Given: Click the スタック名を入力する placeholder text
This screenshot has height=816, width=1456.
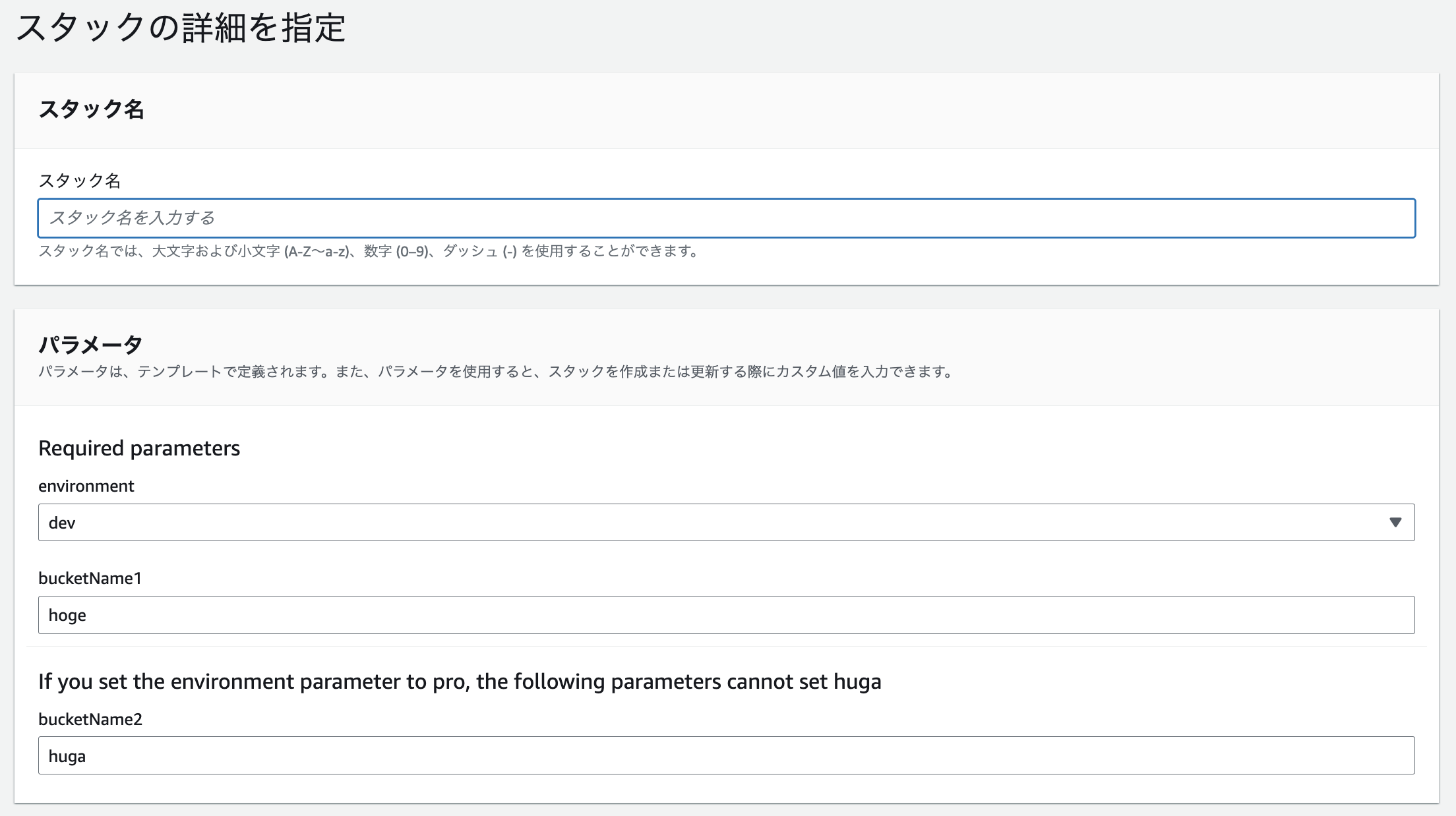Looking at the screenshot, I should point(132,218).
